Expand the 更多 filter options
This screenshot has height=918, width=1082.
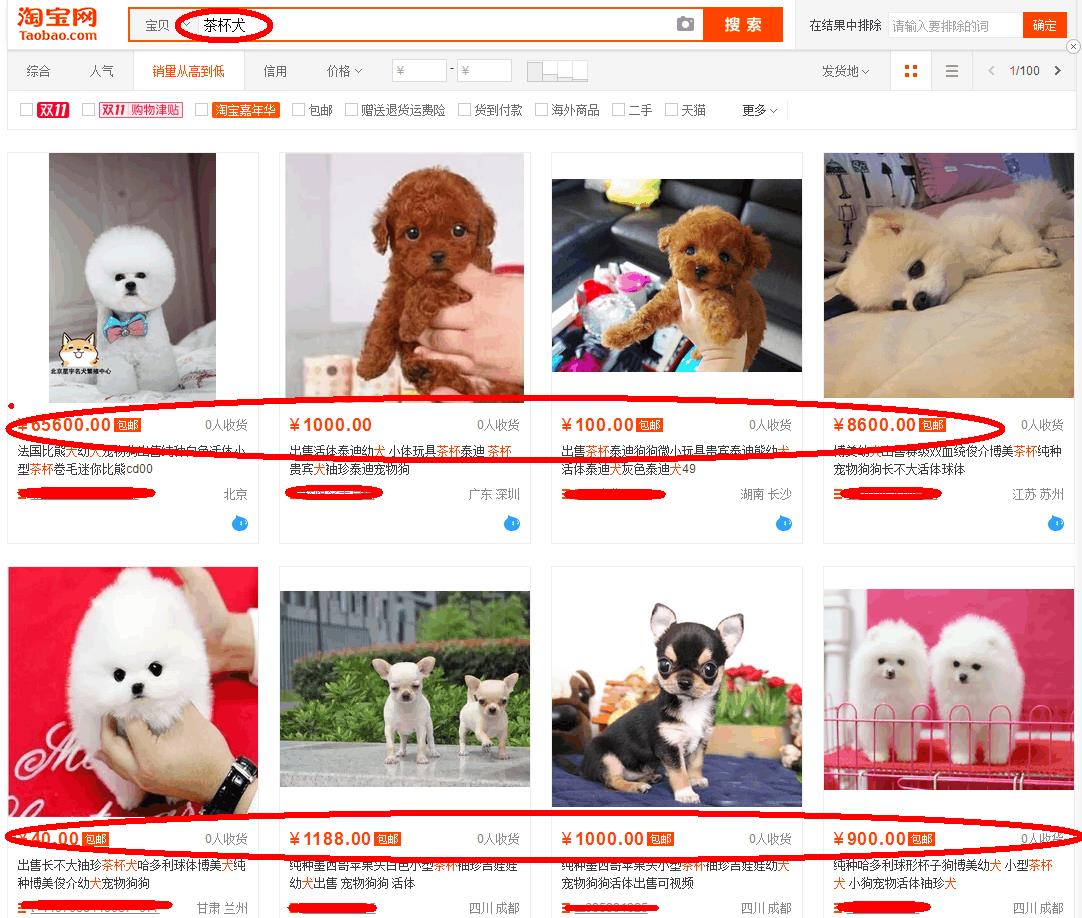pyautogui.click(x=759, y=110)
